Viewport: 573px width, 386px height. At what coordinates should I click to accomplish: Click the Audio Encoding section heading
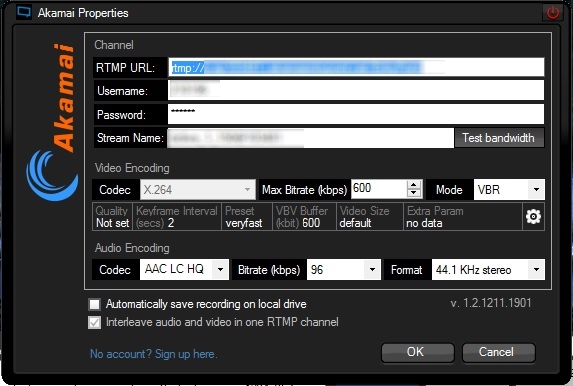tap(132, 248)
